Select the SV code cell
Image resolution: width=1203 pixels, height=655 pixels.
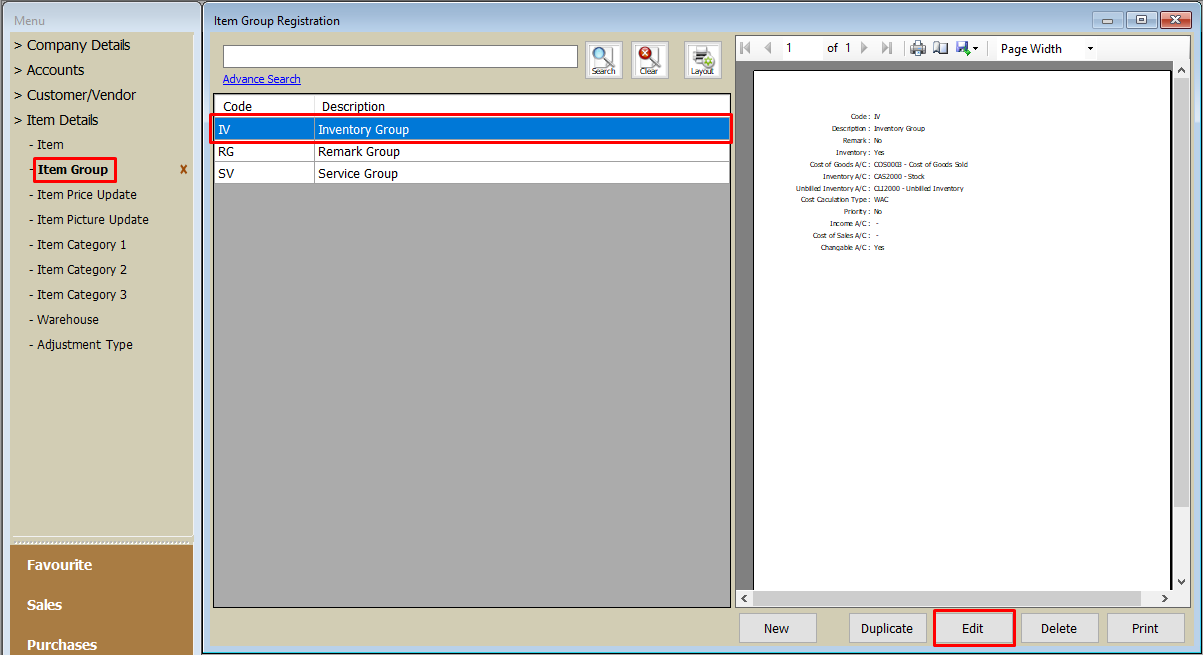[x=264, y=174]
